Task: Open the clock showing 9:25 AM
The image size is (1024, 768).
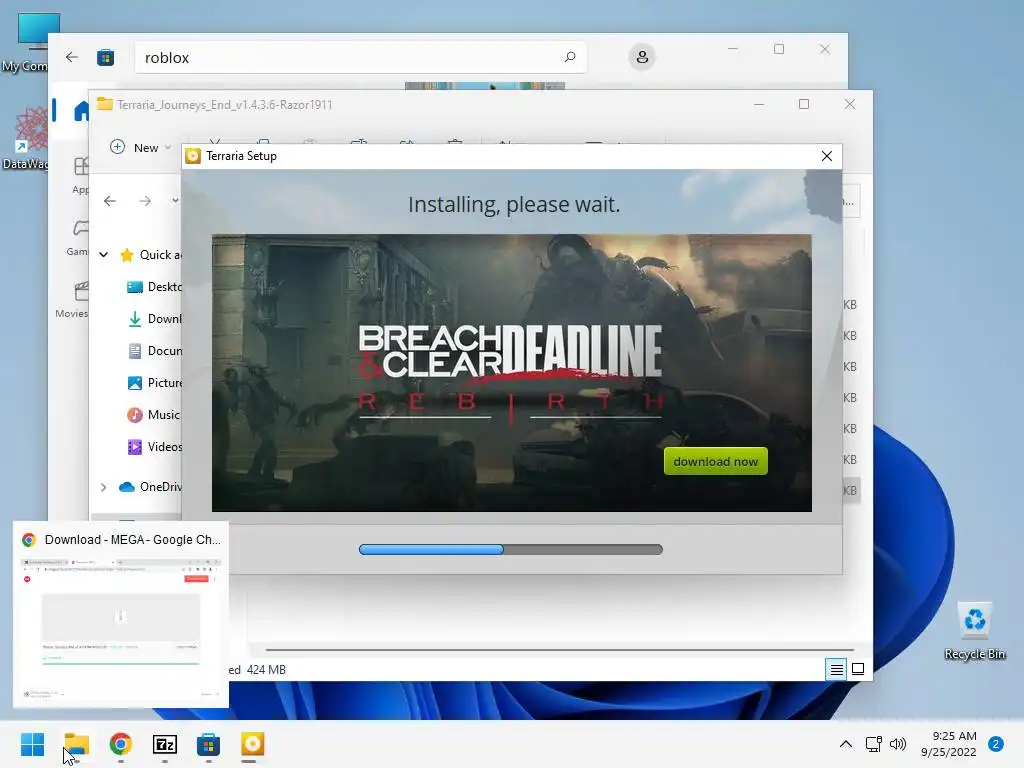Action: tap(949, 744)
